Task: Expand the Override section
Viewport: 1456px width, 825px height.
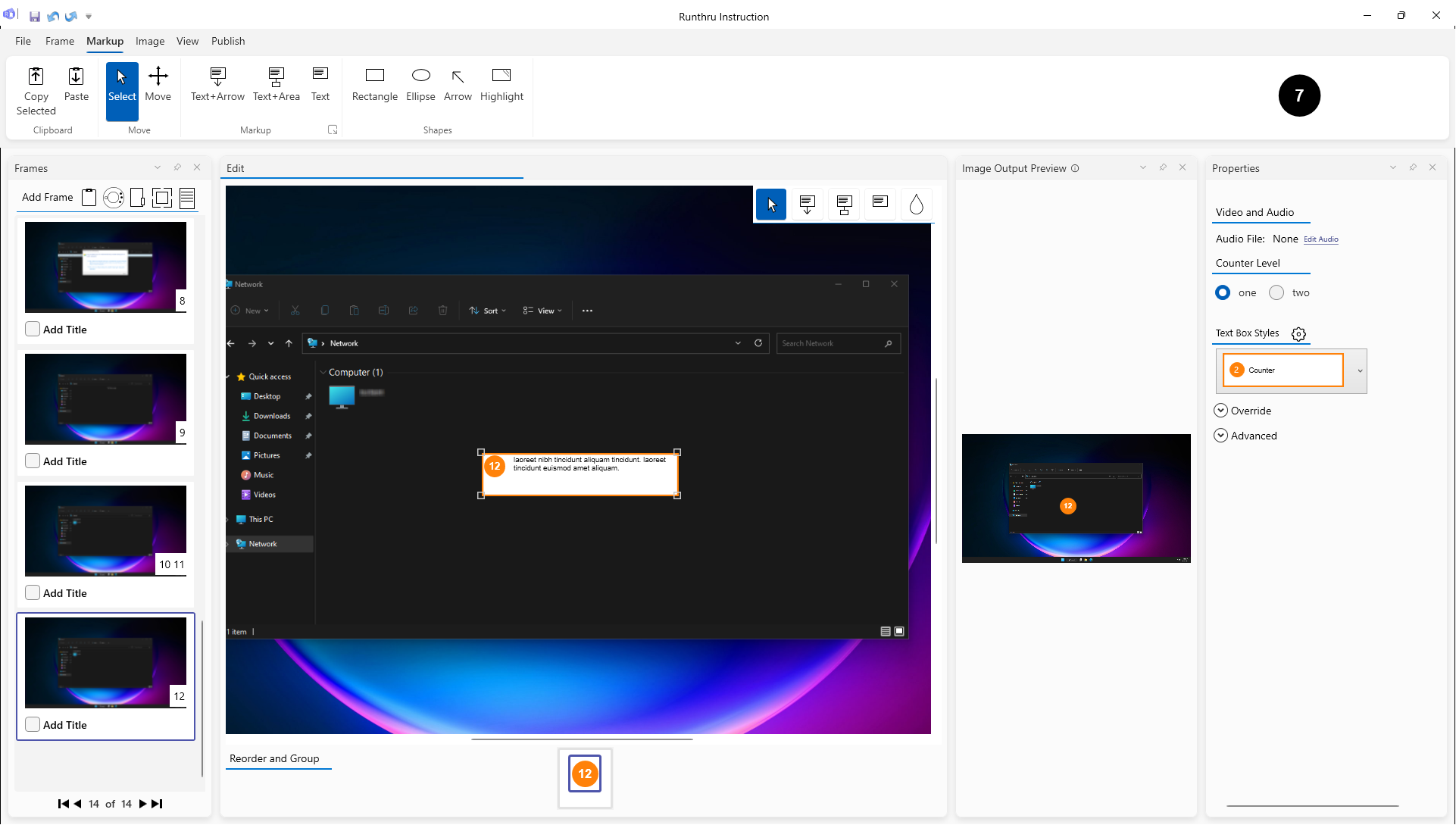Action: click(1220, 411)
